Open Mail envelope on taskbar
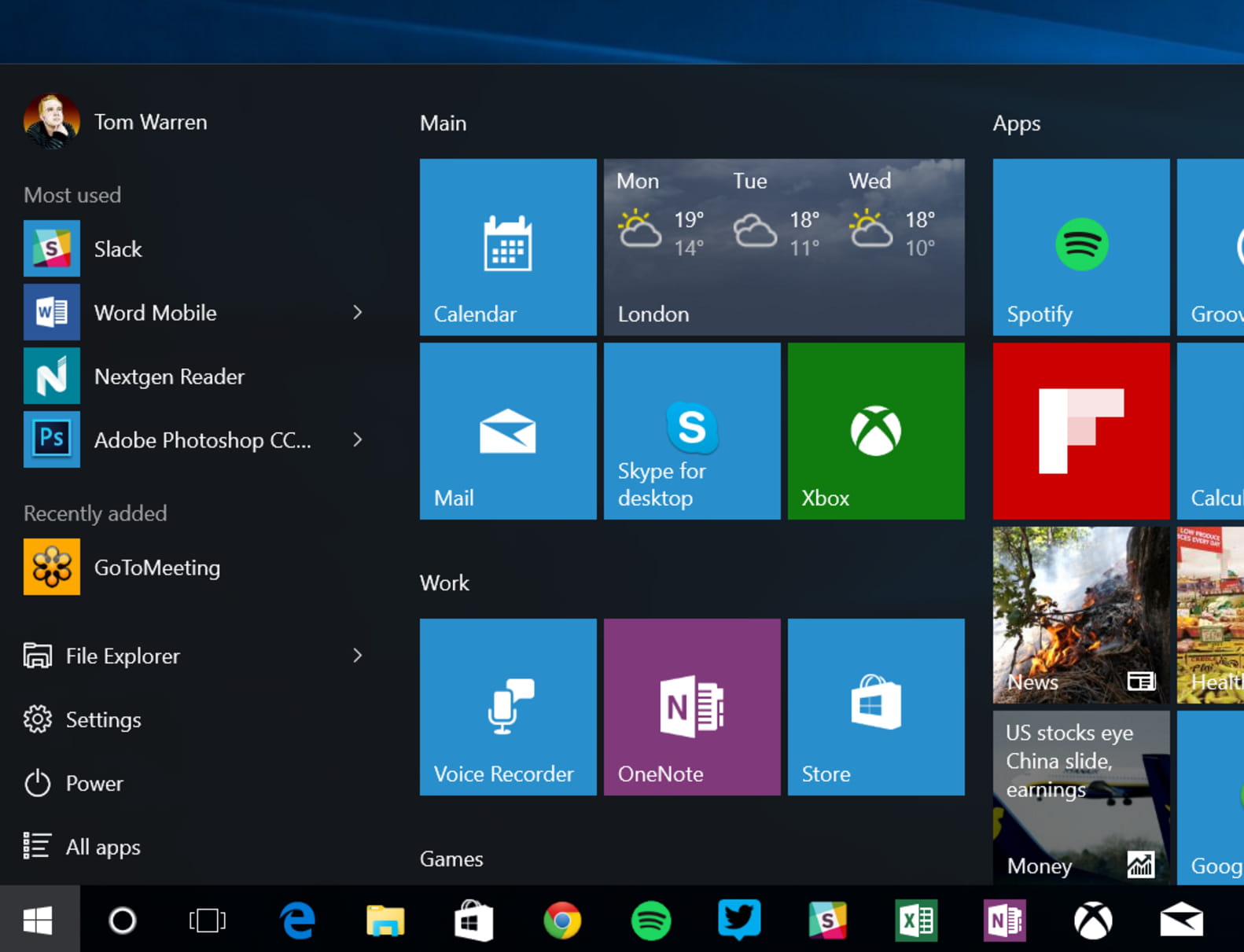The image size is (1244, 952). [x=1182, y=920]
